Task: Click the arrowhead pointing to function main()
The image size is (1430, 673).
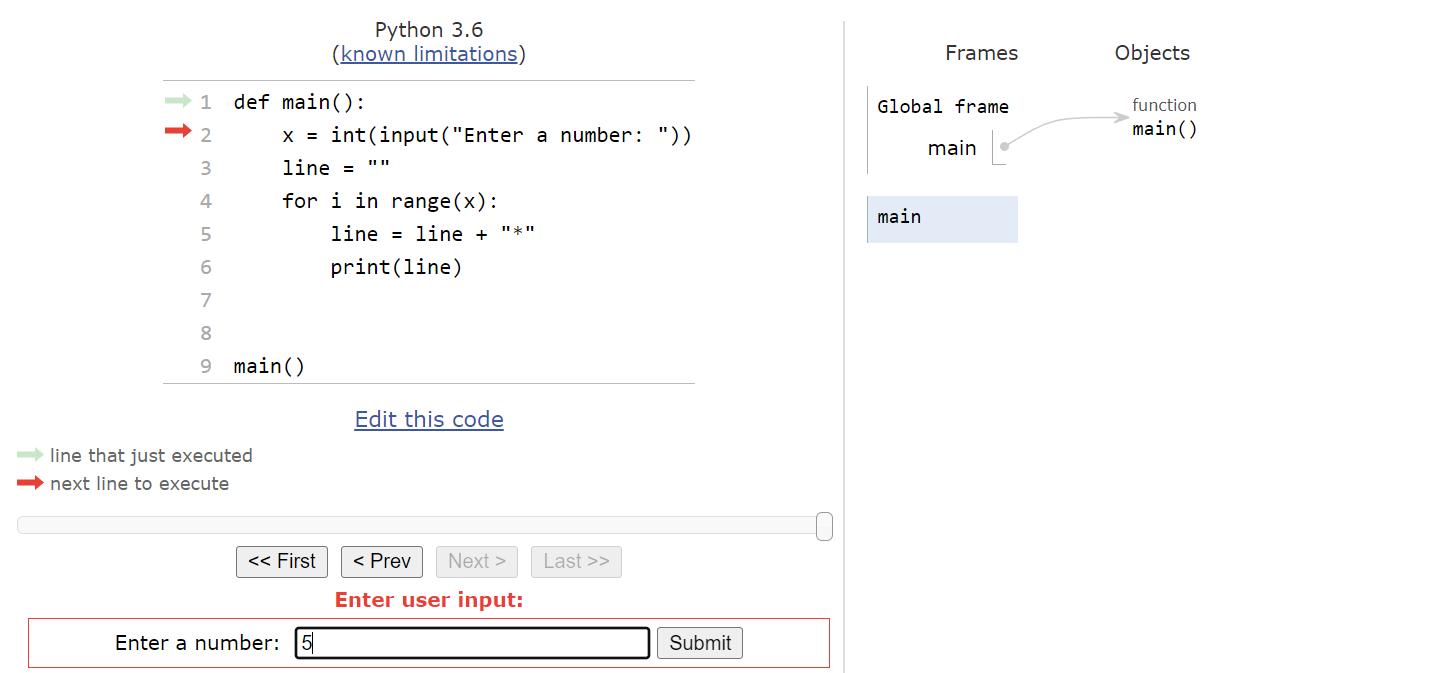Action: pos(1123,118)
